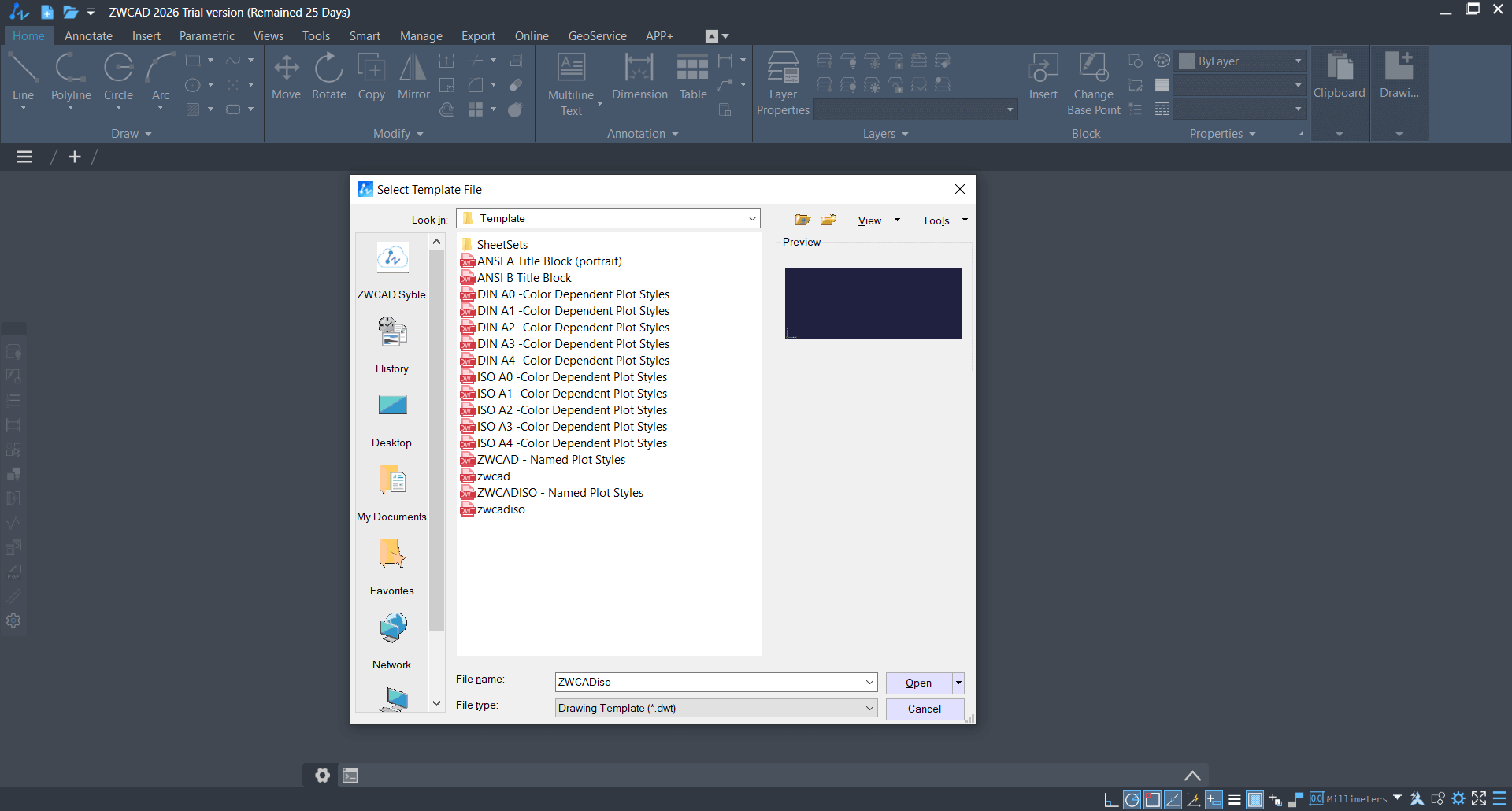
Task: Toggle Polar tracking in status bar
Action: pyautogui.click(x=1132, y=799)
